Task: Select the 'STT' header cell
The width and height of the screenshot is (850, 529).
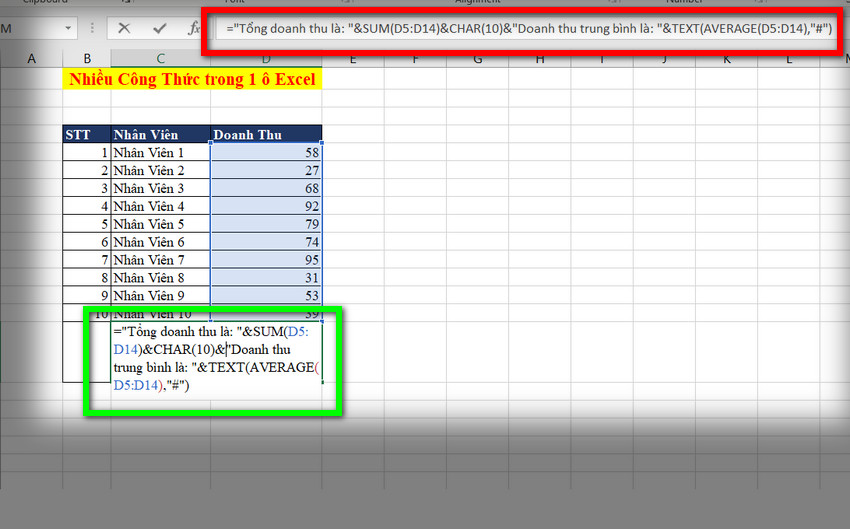Action: pyautogui.click(x=87, y=134)
